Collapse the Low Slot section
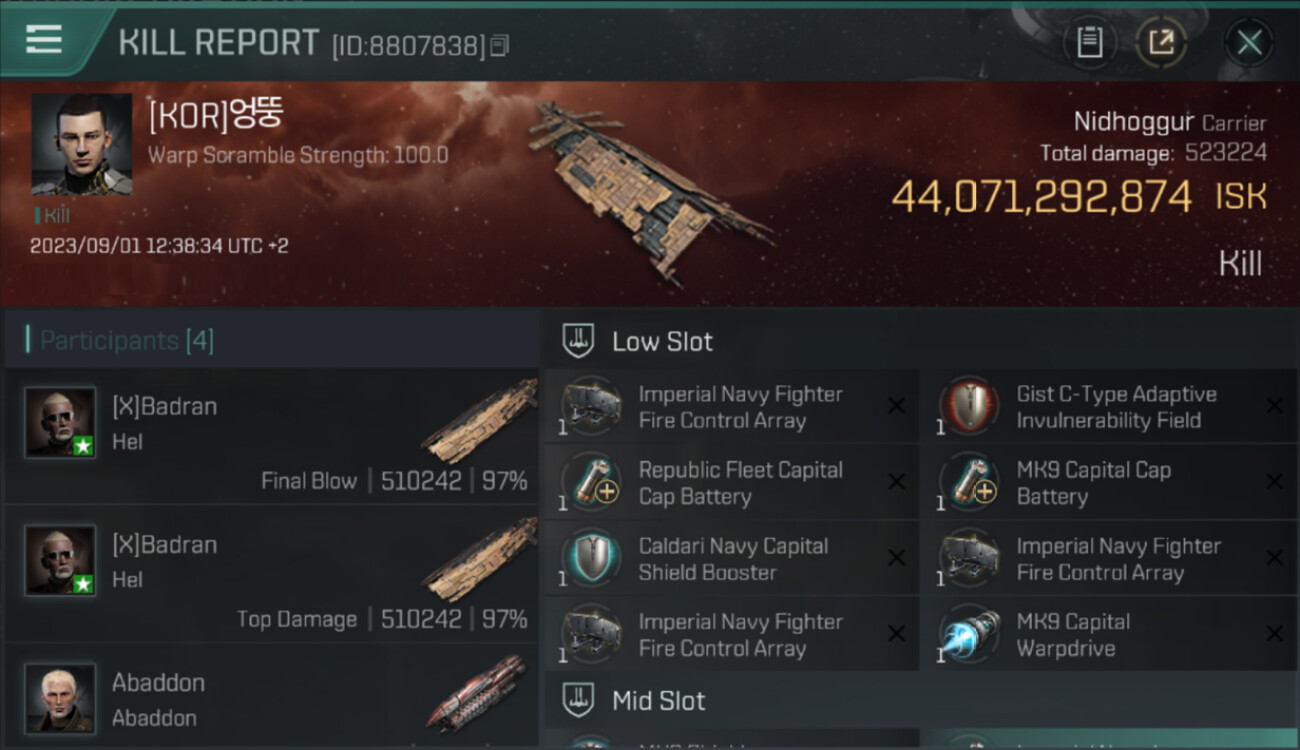Screen dimensions: 1300x750 pos(662,342)
